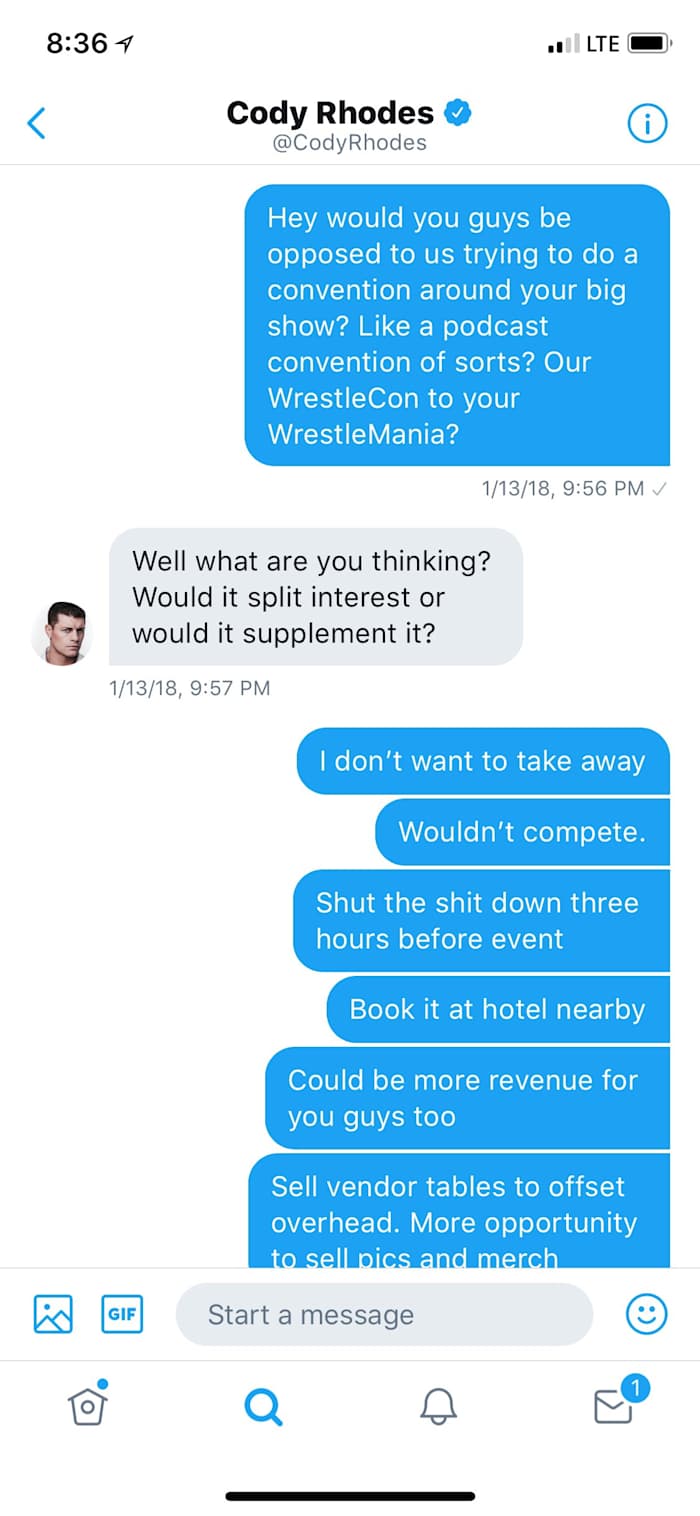The height and width of the screenshot is (1516, 700).
Task: Open the @CodyRhodes handle
Action: point(350,143)
